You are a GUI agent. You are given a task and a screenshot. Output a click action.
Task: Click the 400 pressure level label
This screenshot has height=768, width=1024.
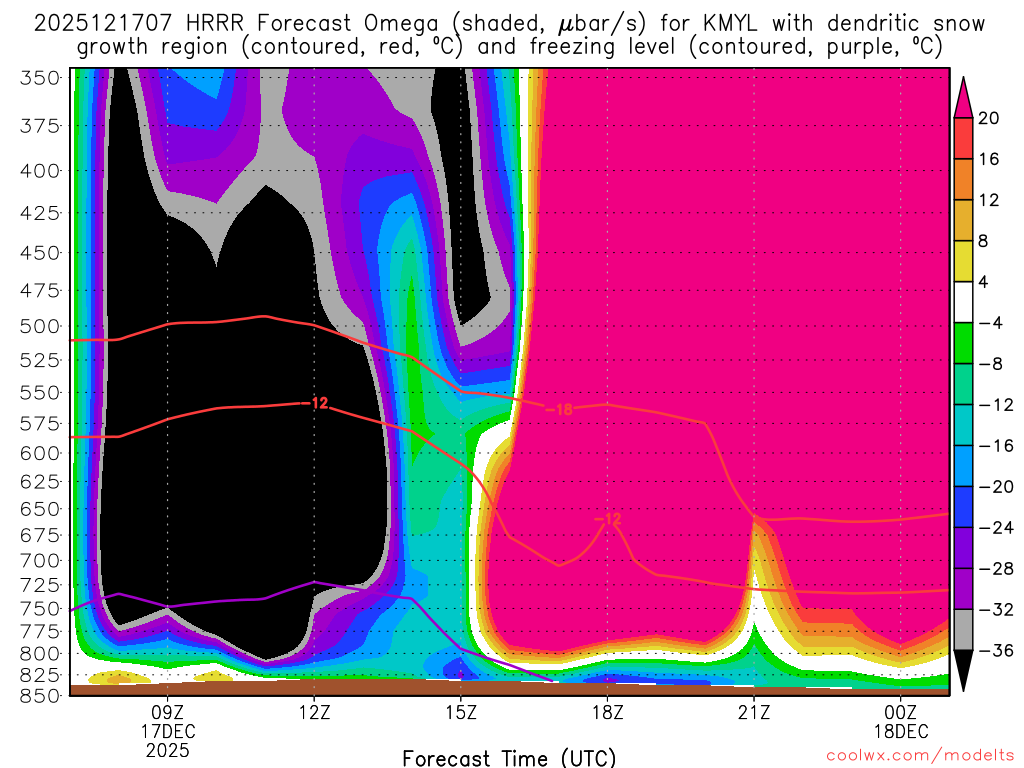click(x=40, y=171)
